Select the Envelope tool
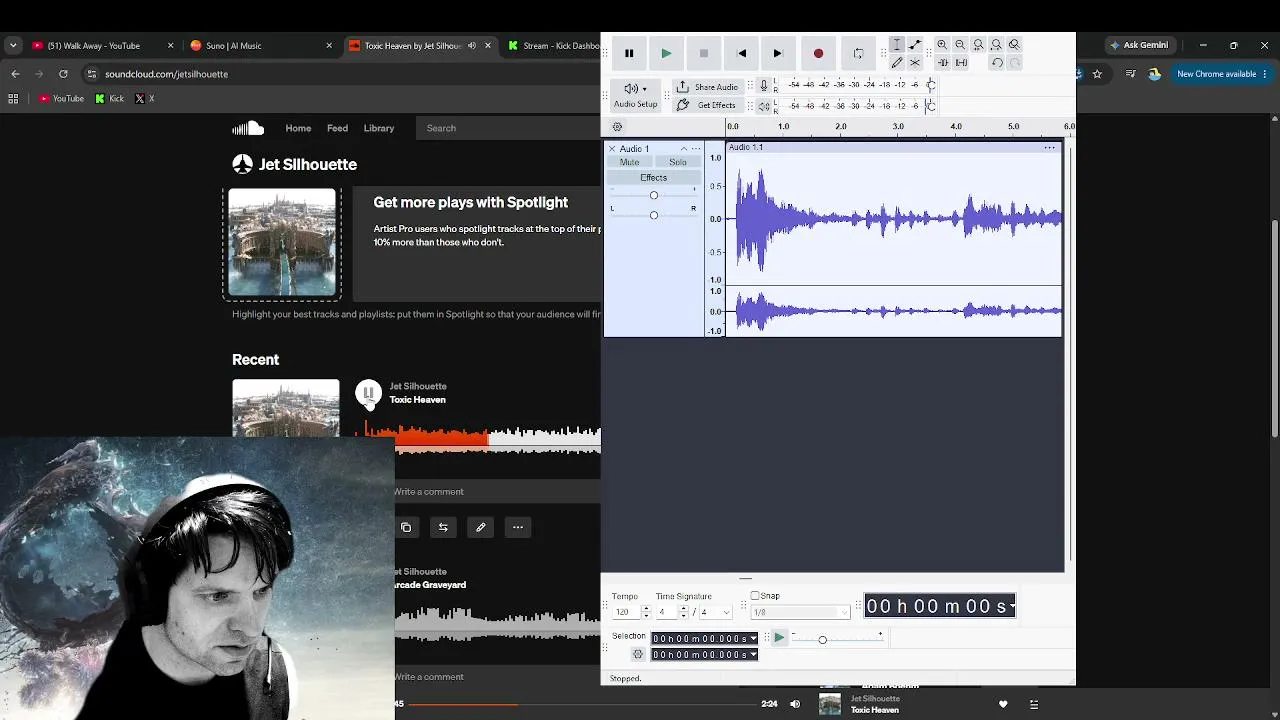 pos(915,45)
